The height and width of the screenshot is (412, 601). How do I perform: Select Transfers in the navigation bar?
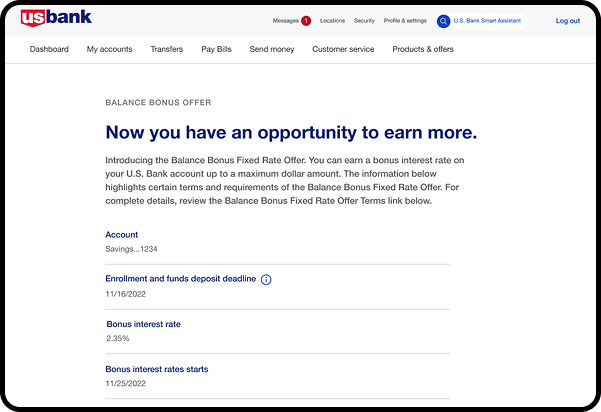coord(167,49)
